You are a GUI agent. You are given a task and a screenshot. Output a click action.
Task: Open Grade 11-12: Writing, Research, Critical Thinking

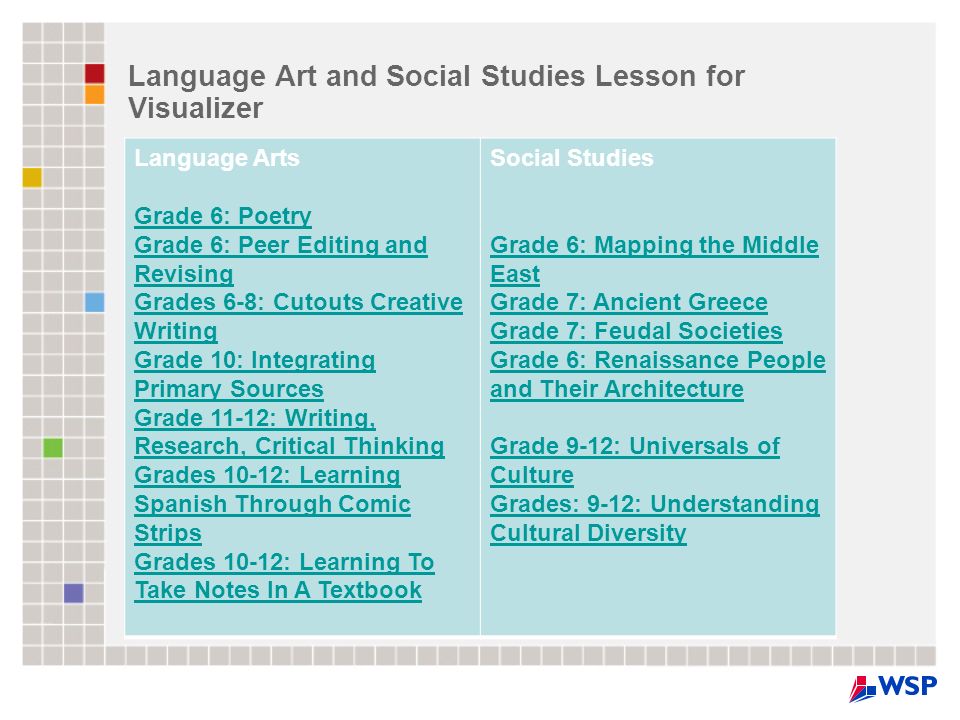289,432
